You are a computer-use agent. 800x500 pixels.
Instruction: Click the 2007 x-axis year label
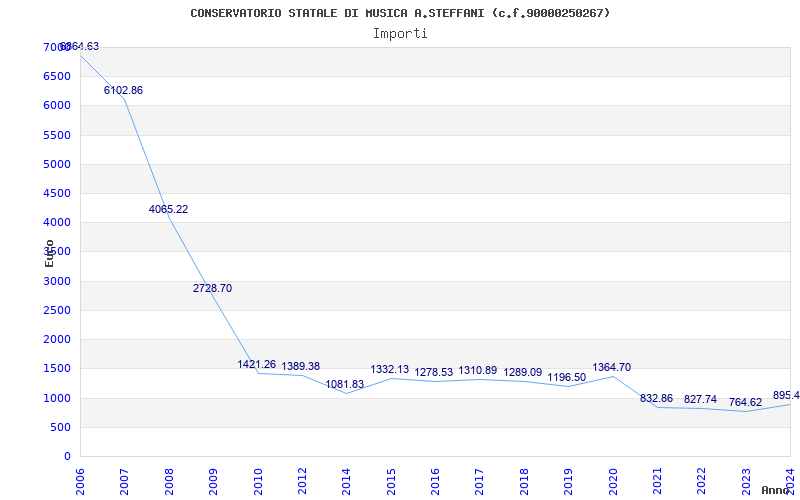coord(124,481)
